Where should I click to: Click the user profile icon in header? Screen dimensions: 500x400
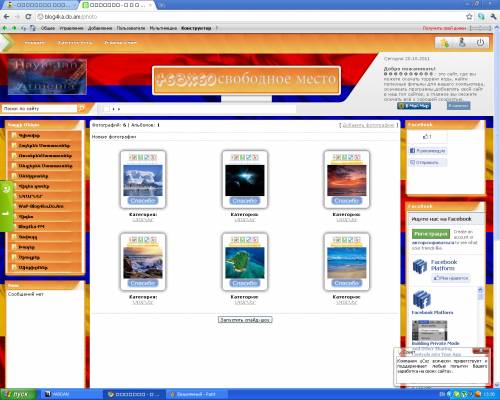(x=462, y=43)
